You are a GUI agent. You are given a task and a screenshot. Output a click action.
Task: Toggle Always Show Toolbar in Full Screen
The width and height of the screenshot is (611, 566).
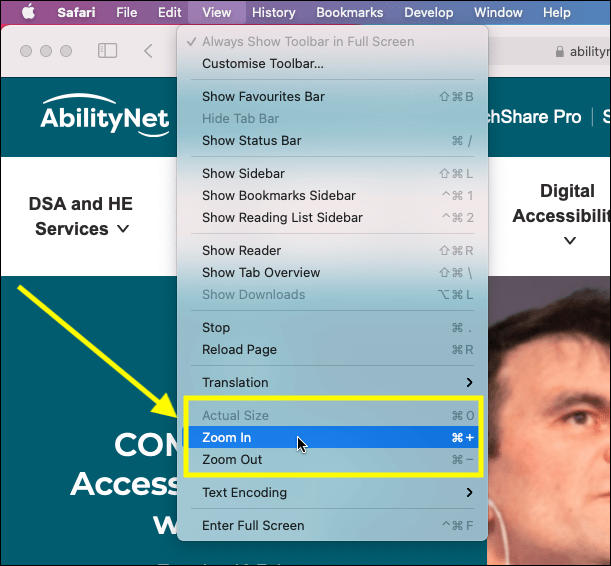coord(307,42)
